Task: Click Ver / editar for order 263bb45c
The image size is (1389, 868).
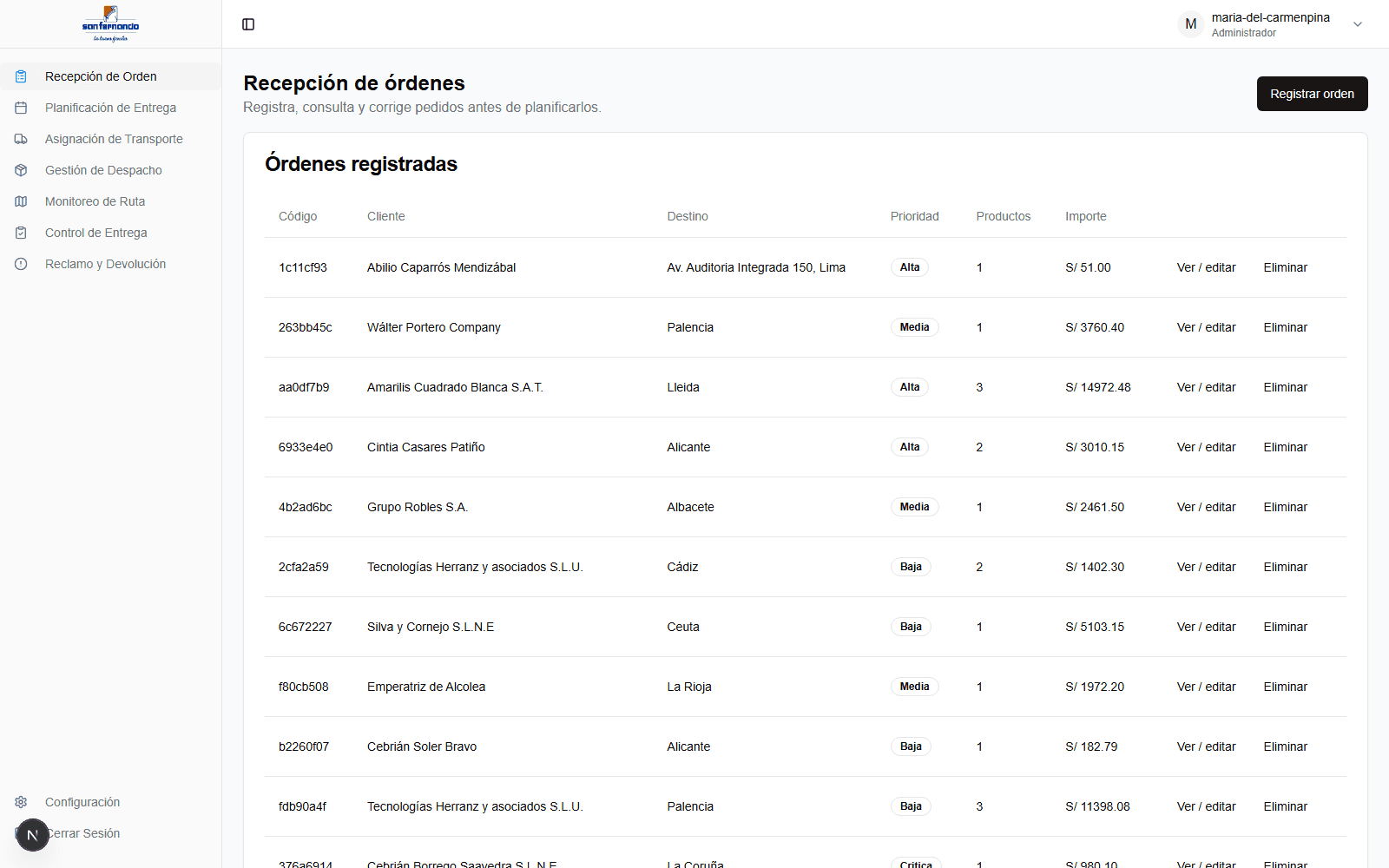Action: pos(1206,327)
